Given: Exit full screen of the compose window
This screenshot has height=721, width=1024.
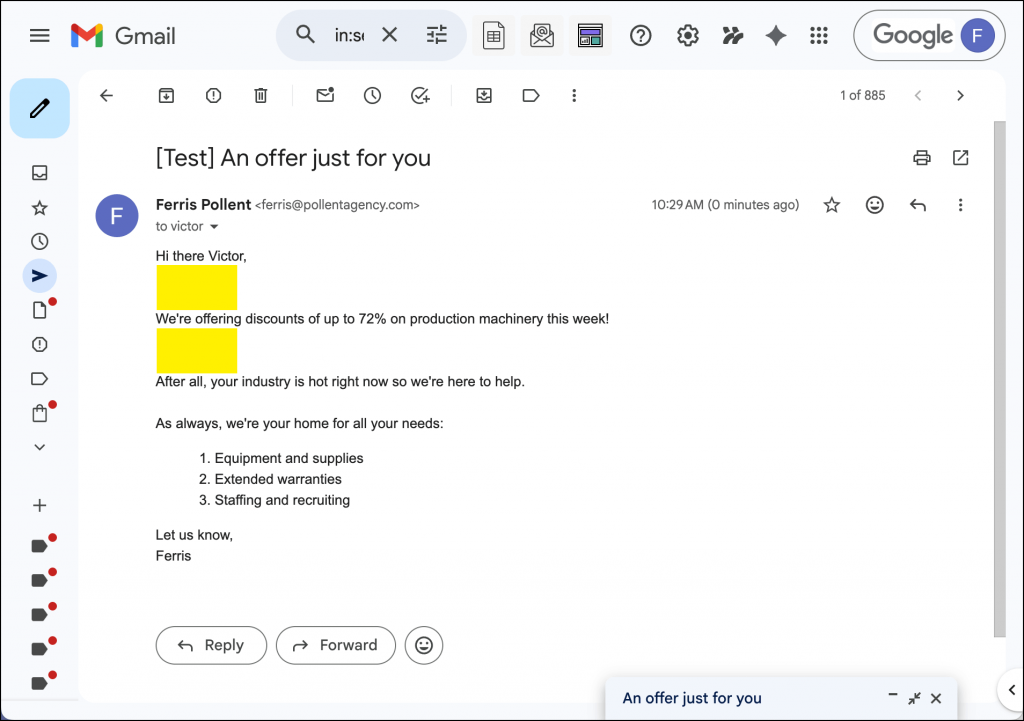Looking at the screenshot, I should coord(914,698).
